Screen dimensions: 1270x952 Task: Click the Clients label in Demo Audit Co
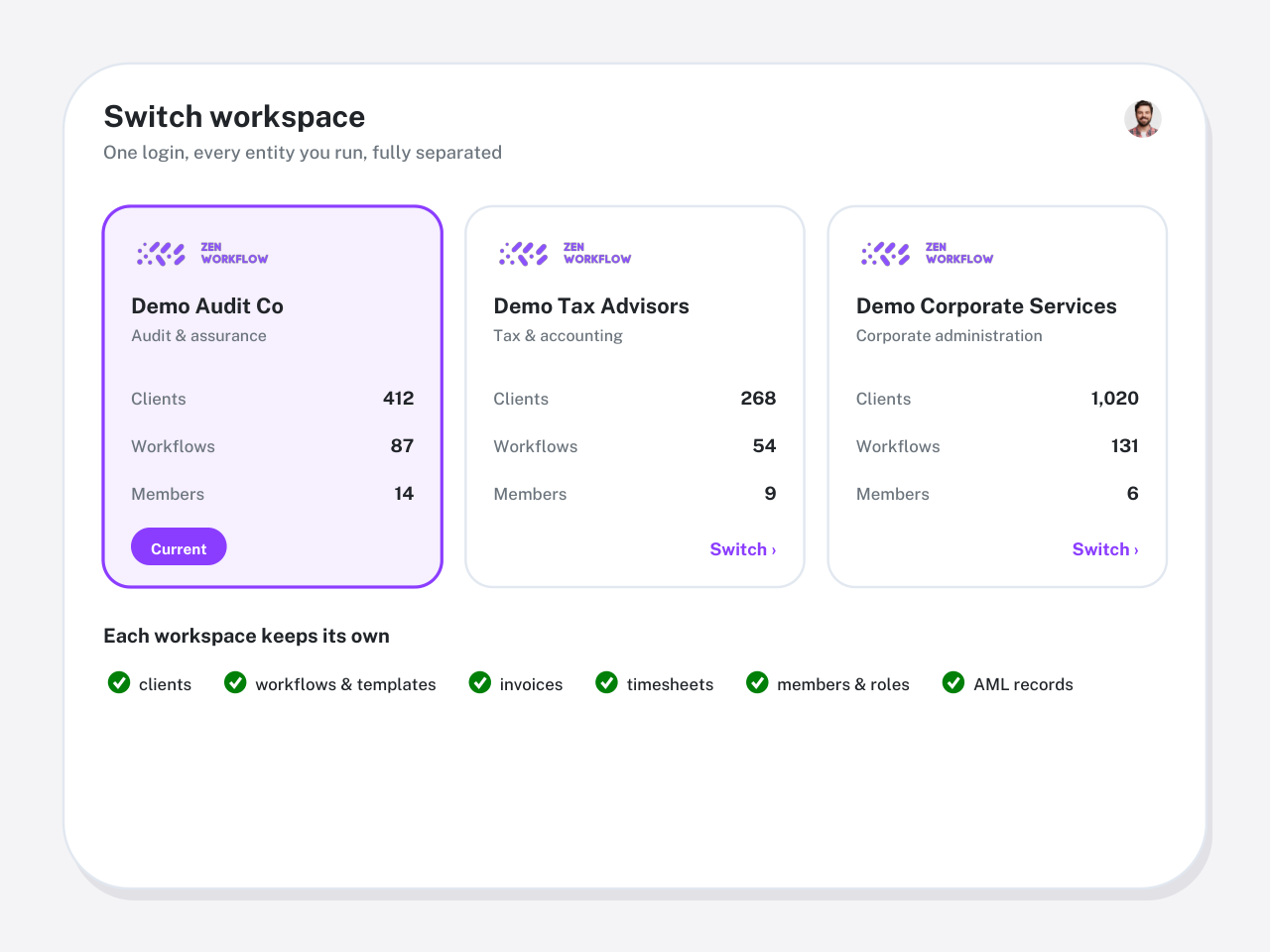159,399
